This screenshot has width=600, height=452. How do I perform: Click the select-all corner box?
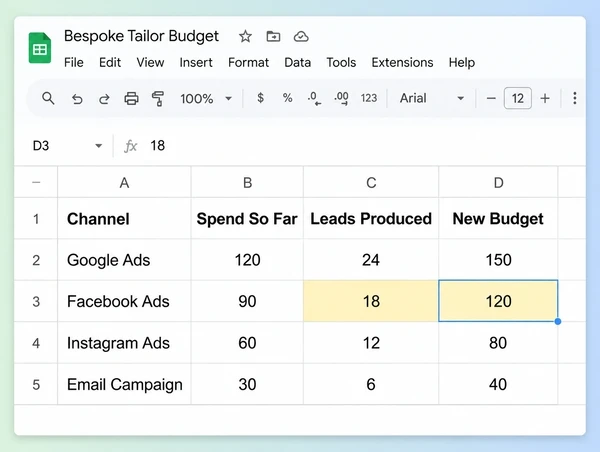tap(36, 182)
